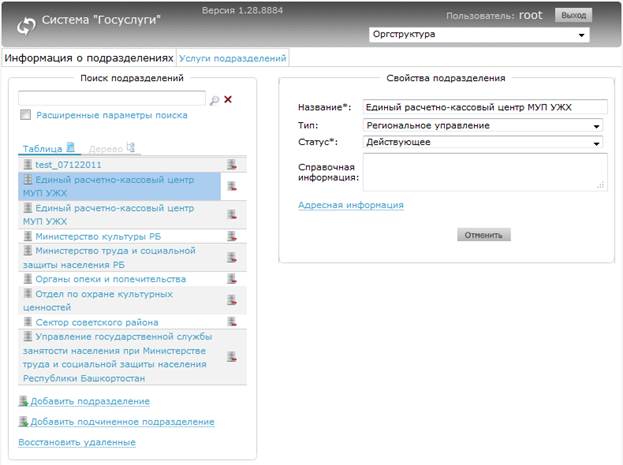This screenshot has height=465, width=623.
Task: Click Восстановить удаленные link
Action: pyautogui.click(x=77, y=442)
